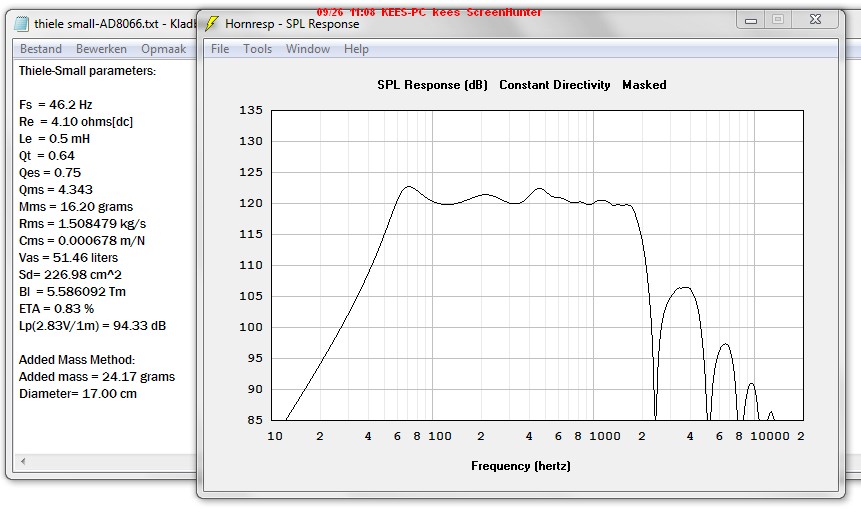This screenshot has width=861, height=513.
Task: Open the File menu in Hornresp
Action: pos(220,49)
